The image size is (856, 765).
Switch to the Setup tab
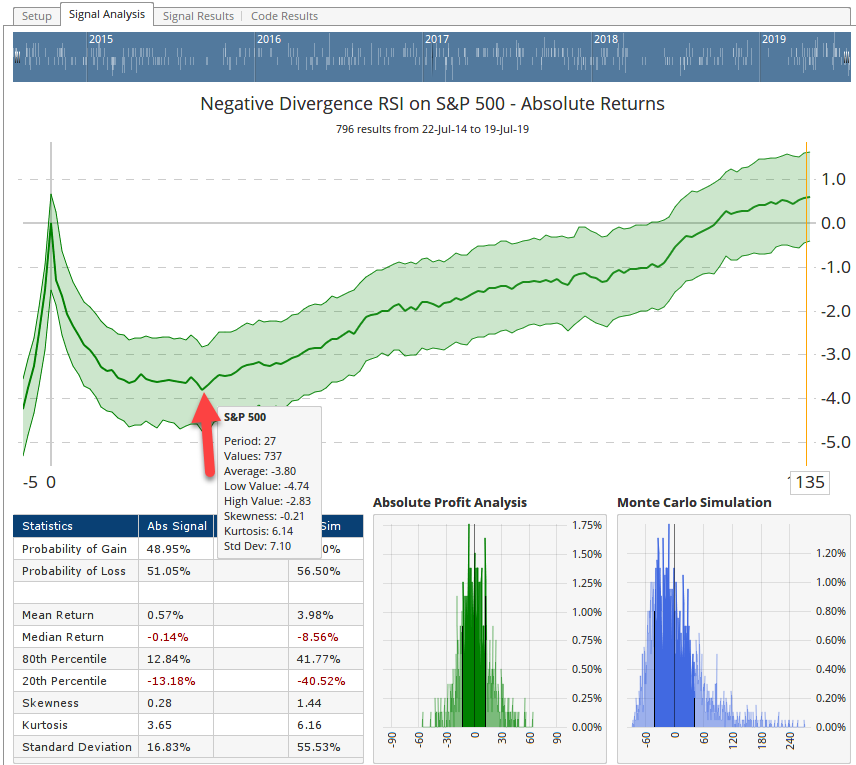[x=37, y=16]
